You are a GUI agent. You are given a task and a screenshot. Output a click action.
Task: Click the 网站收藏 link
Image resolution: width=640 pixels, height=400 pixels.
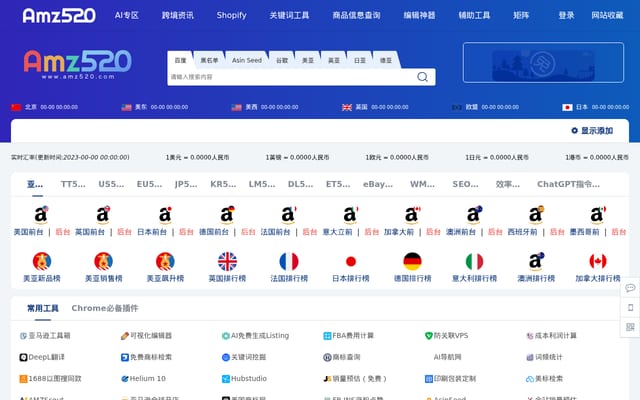(607, 16)
